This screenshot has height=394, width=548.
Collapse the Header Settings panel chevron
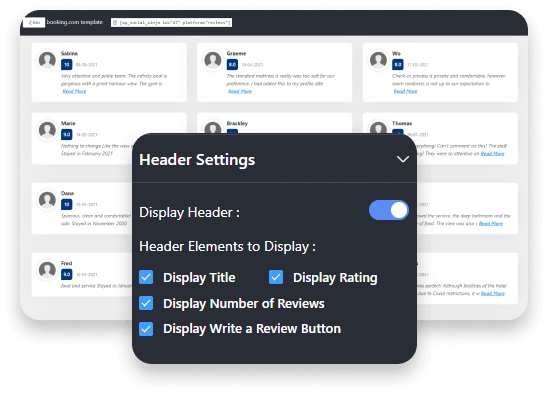click(403, 159)
